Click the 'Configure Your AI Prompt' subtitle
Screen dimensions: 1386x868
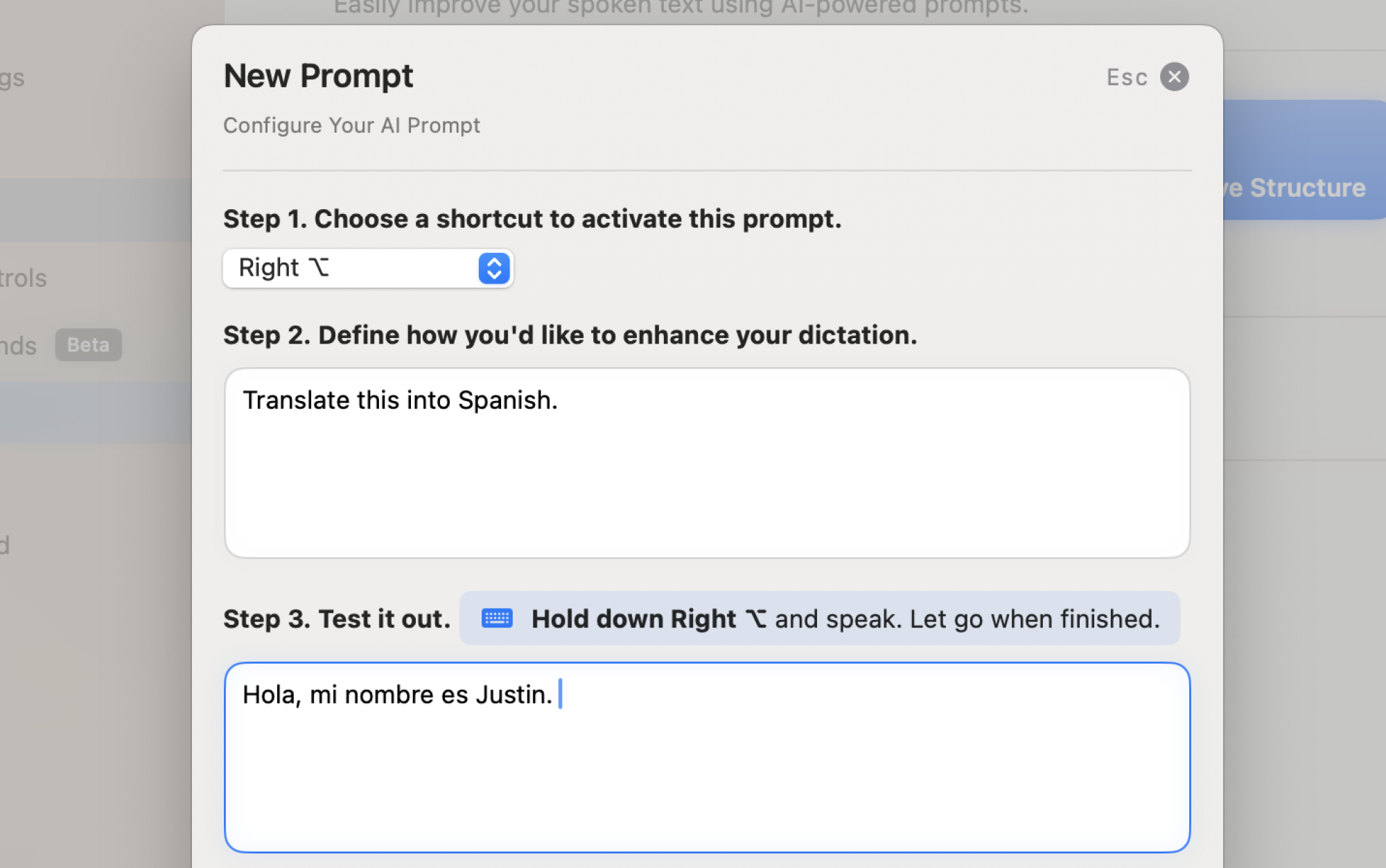351,125
